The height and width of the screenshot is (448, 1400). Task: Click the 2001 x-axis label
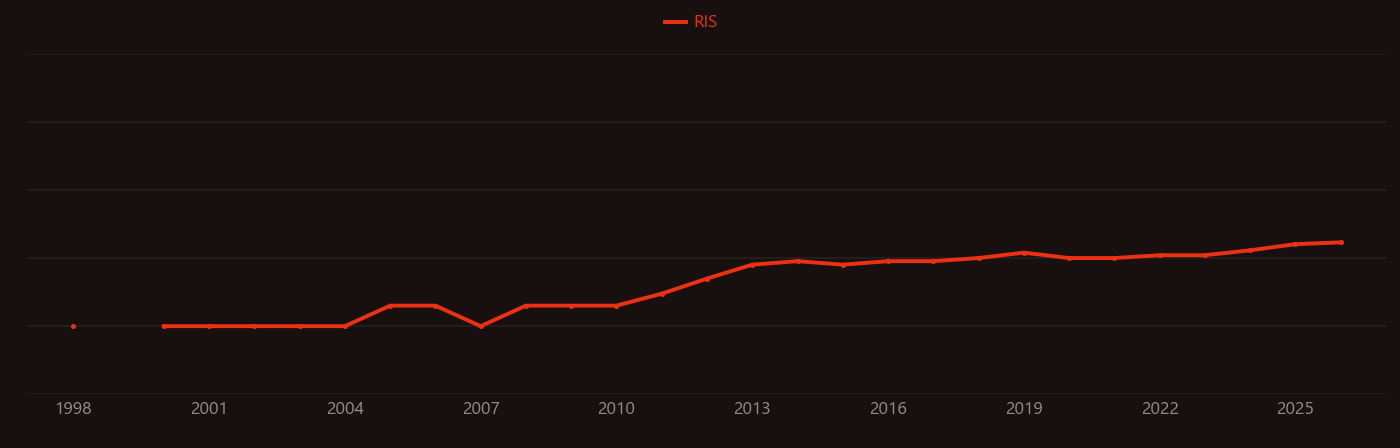(209, 409)
